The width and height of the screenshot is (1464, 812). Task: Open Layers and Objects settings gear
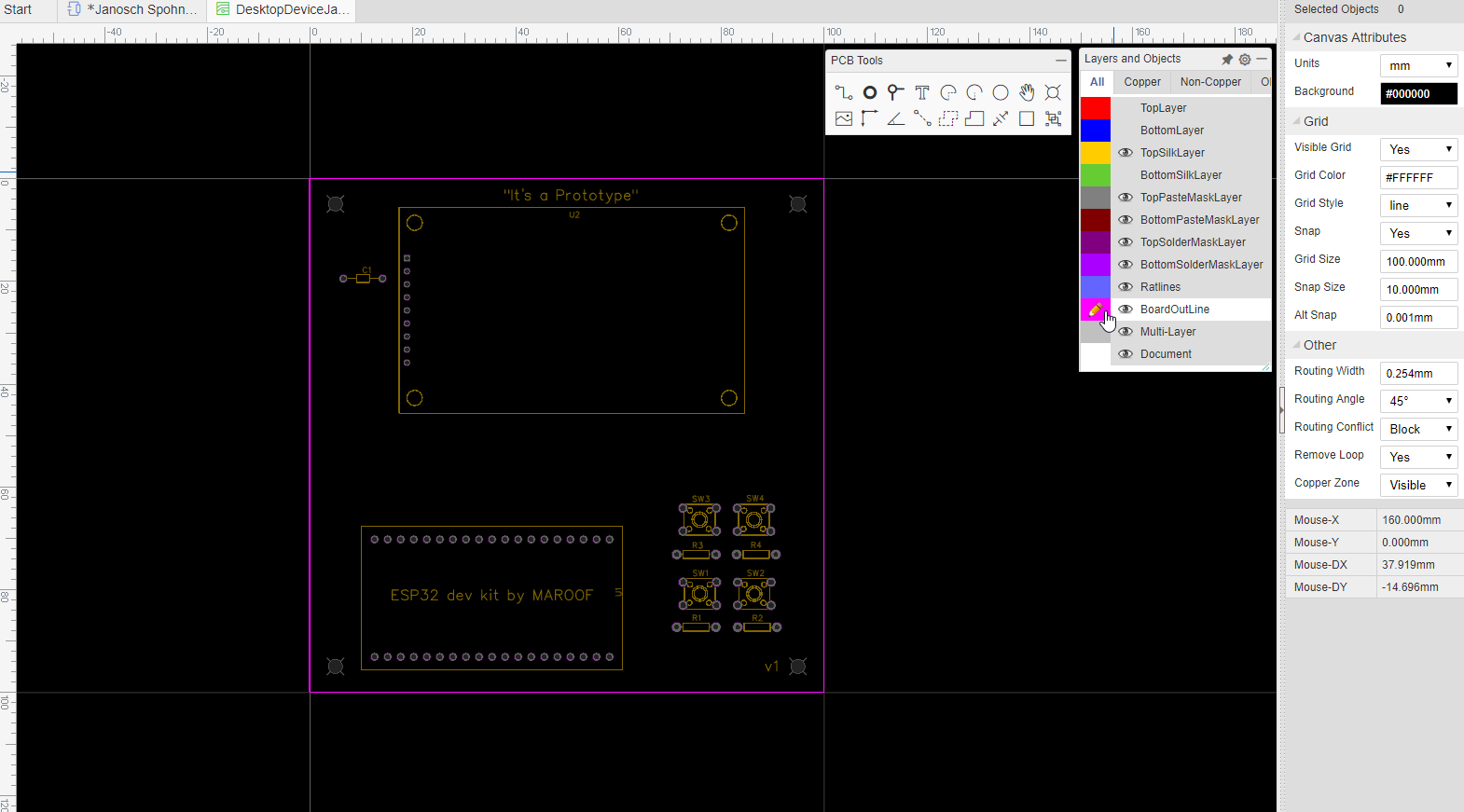(x=1245, y=59)
